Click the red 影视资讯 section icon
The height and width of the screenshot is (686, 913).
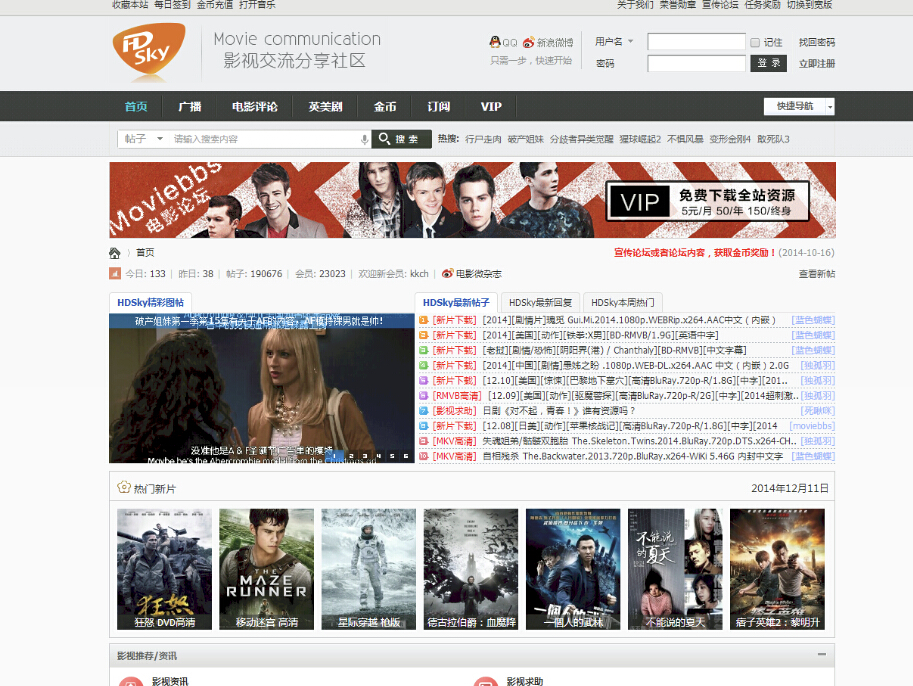click(131, 681)
